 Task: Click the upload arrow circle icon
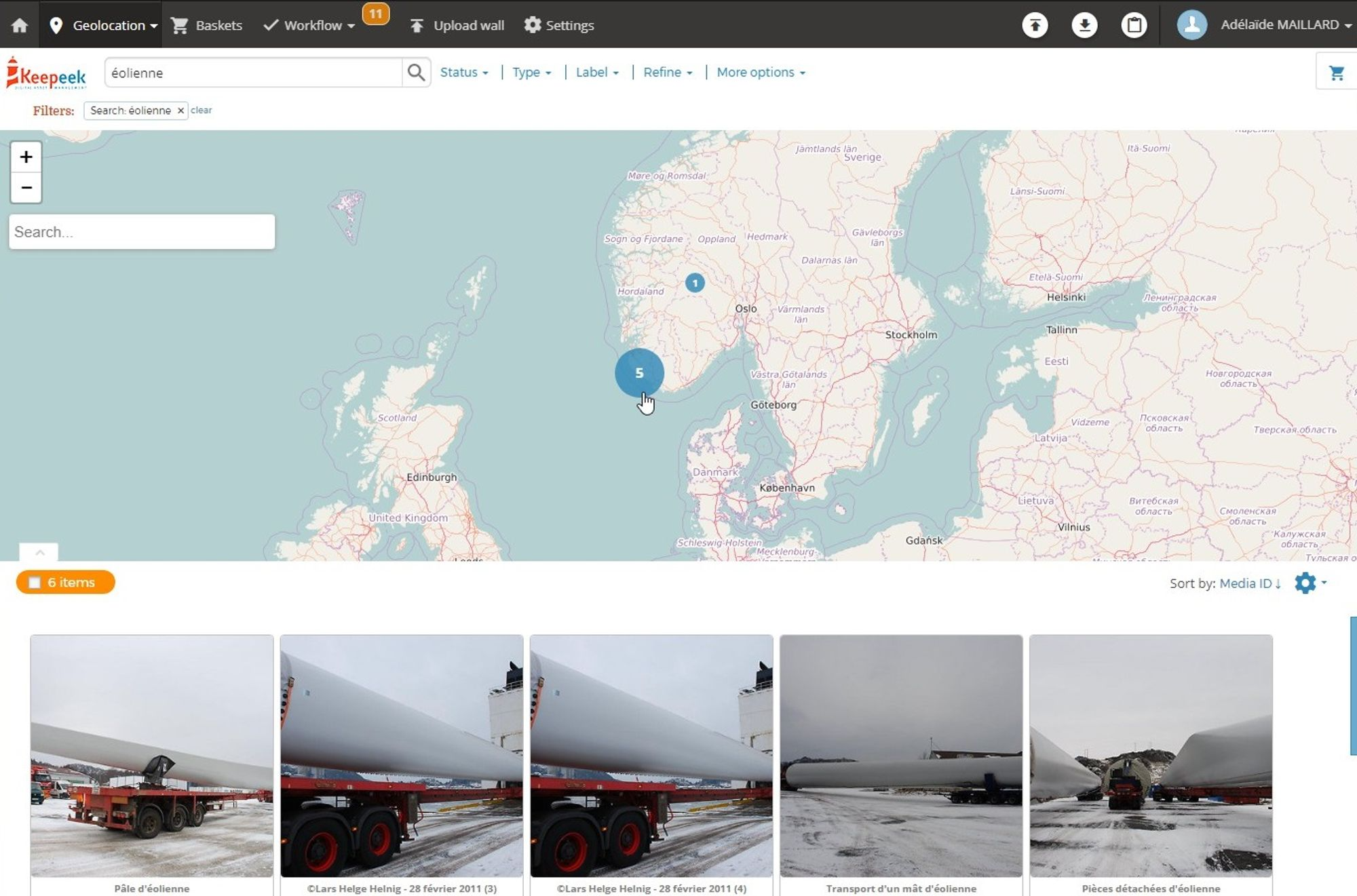tap(1035, 25)
